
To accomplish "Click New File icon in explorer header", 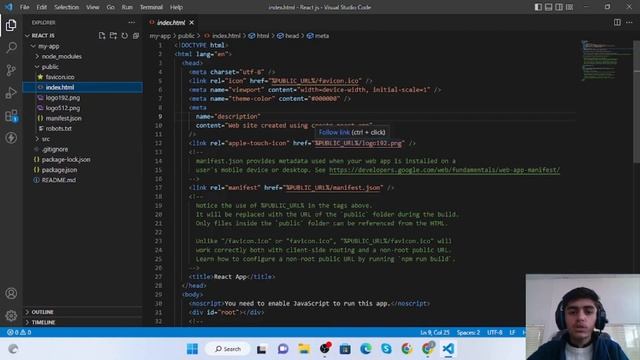I will (x=102, y=36).
